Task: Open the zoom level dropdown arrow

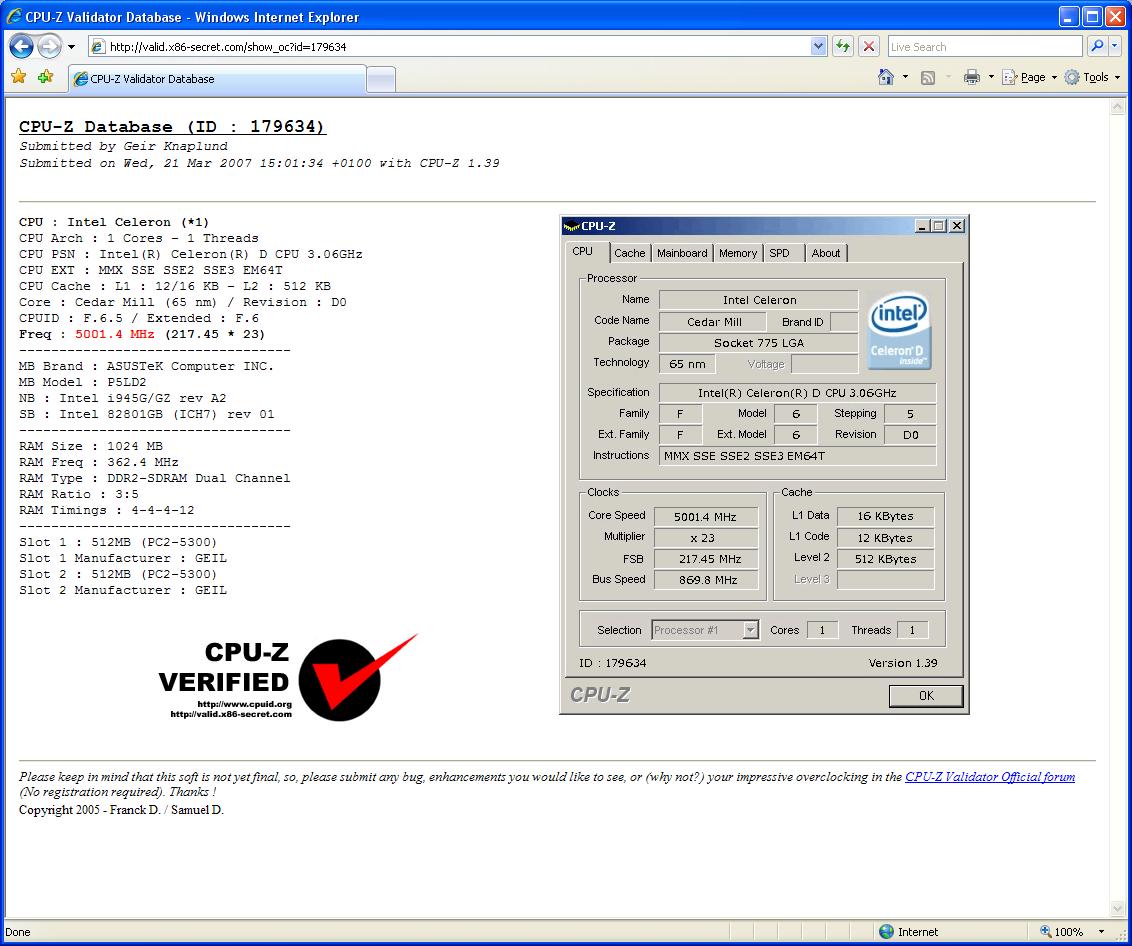Action: pyautogui.click(x=1101, y=932)
